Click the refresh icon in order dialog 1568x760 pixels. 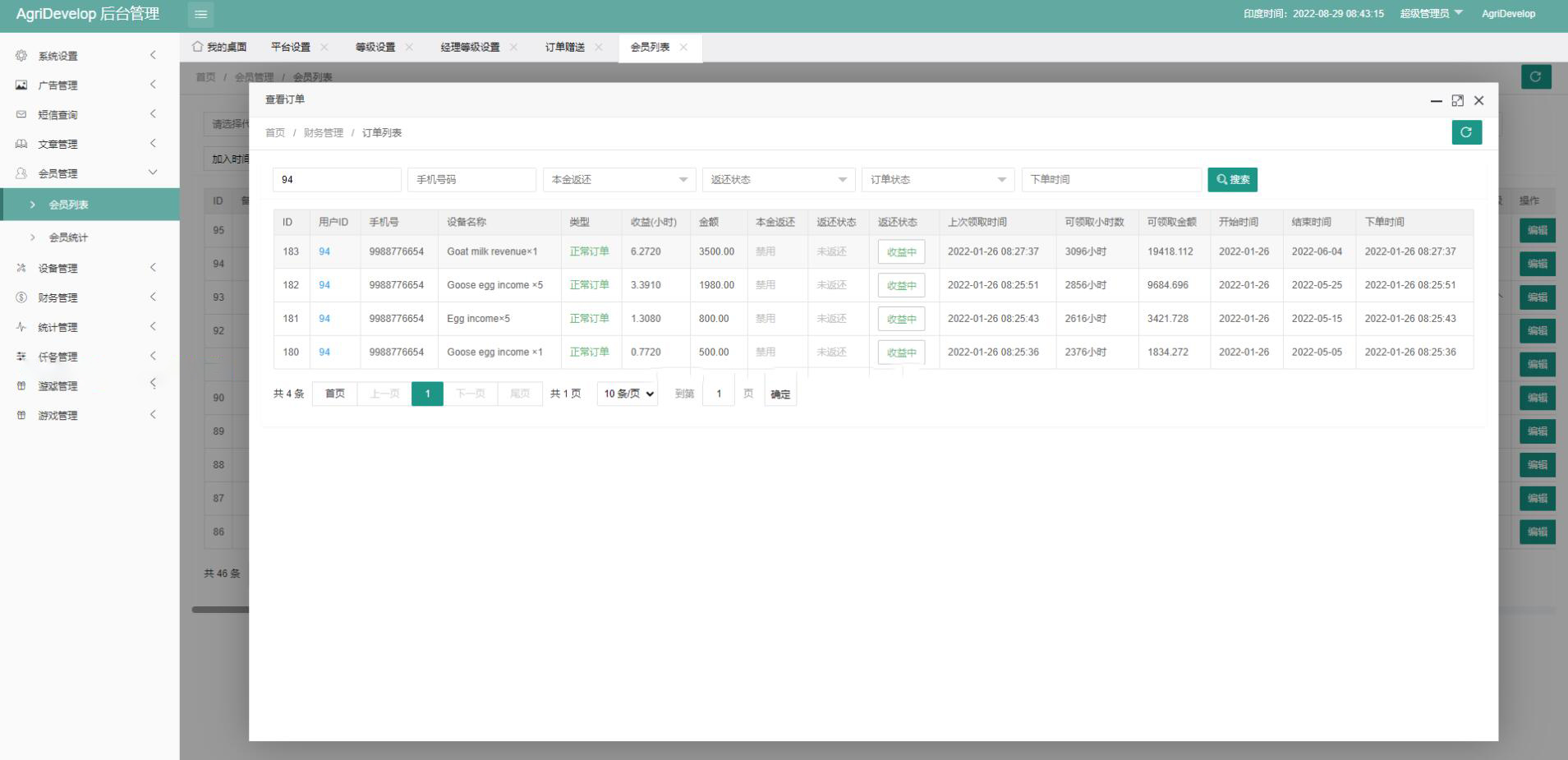1466,132
